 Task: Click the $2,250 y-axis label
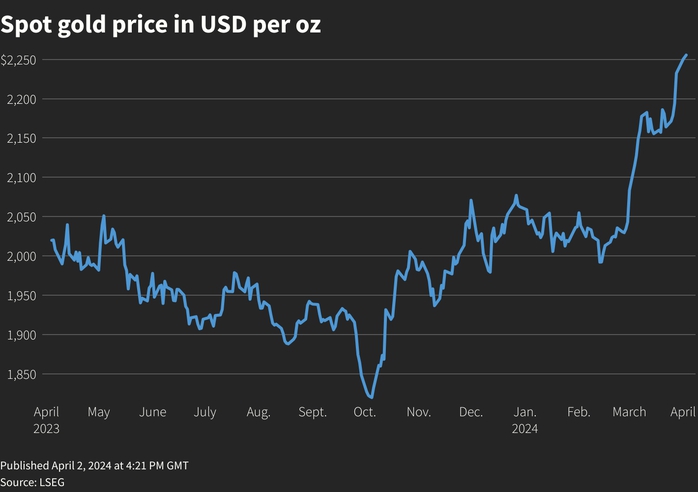(x=19, y=60)
